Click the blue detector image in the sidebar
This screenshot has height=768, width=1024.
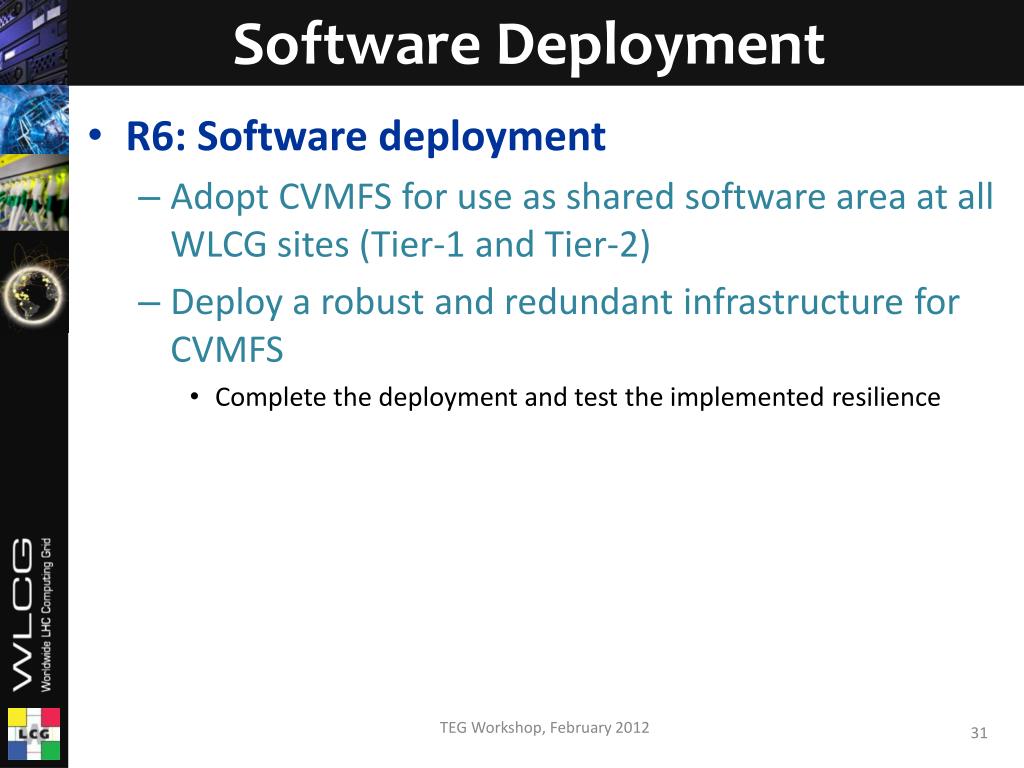coord(34,120)
